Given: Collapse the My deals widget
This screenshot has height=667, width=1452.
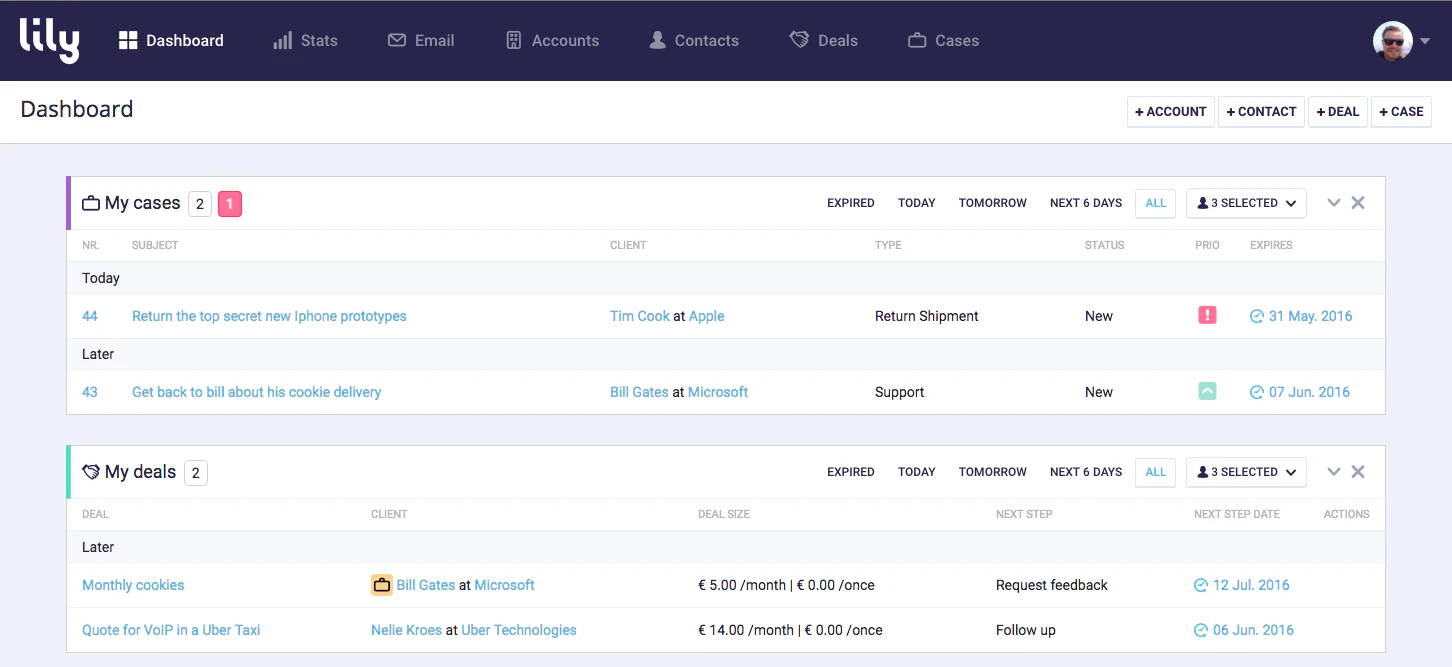Looking at the screenshot, I should coord(1333,472).
